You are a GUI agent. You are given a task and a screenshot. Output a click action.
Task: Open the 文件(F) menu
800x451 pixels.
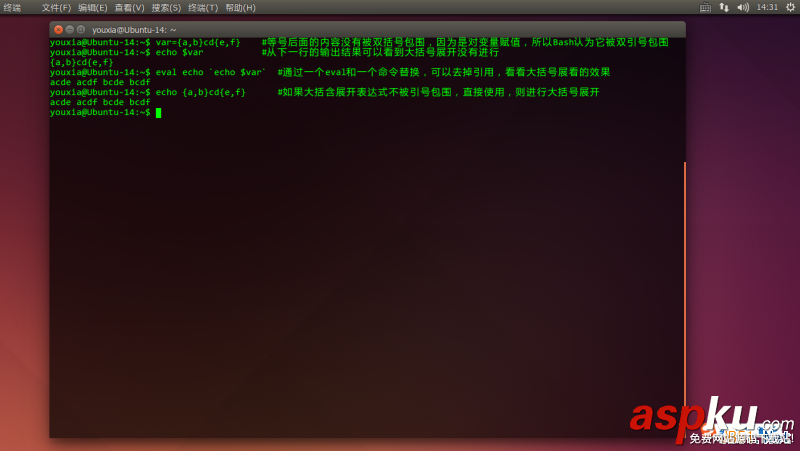point(56,8)
